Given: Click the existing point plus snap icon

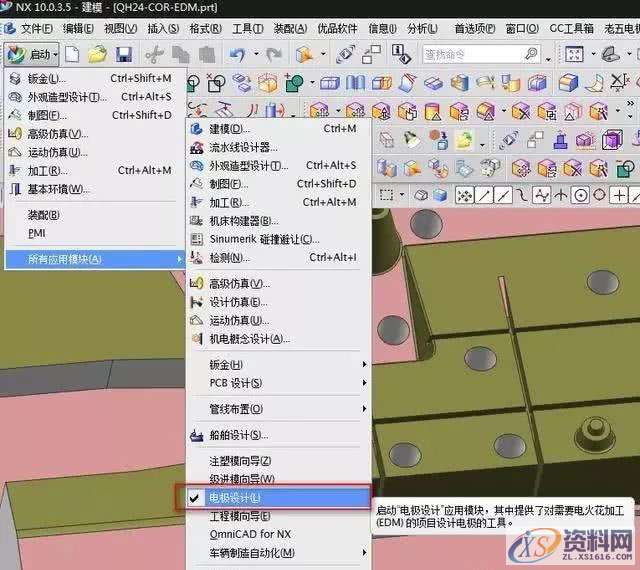Looking at the screenshot, I should tap(619, 196).
